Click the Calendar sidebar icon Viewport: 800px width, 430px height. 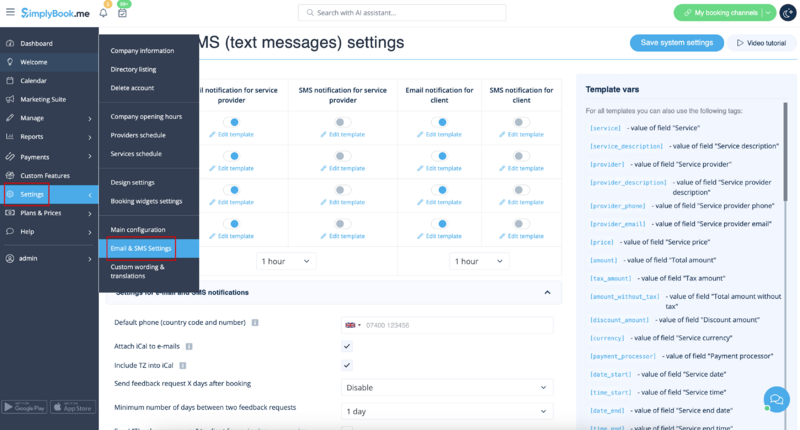[x=10, y=81]
